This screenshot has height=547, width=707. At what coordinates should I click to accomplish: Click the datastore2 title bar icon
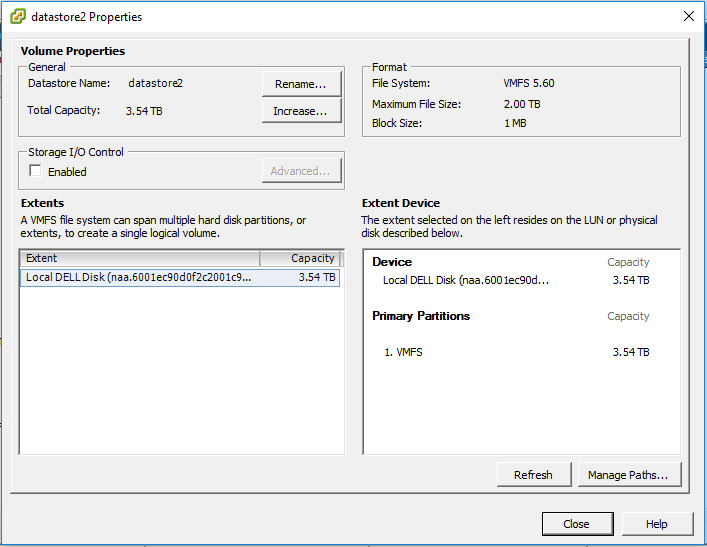pyautogui.click(x=18, y=16)
